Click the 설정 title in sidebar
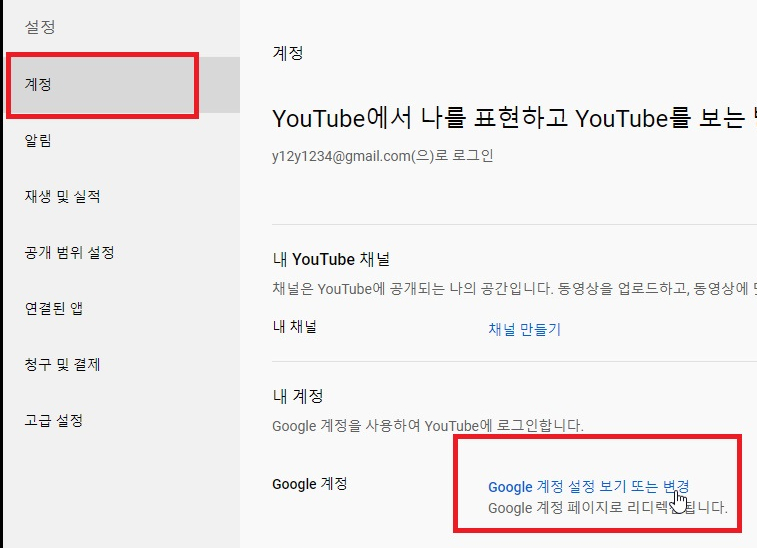Image resolution: width=757 pixels, height=548 pixels. (40, 27)
